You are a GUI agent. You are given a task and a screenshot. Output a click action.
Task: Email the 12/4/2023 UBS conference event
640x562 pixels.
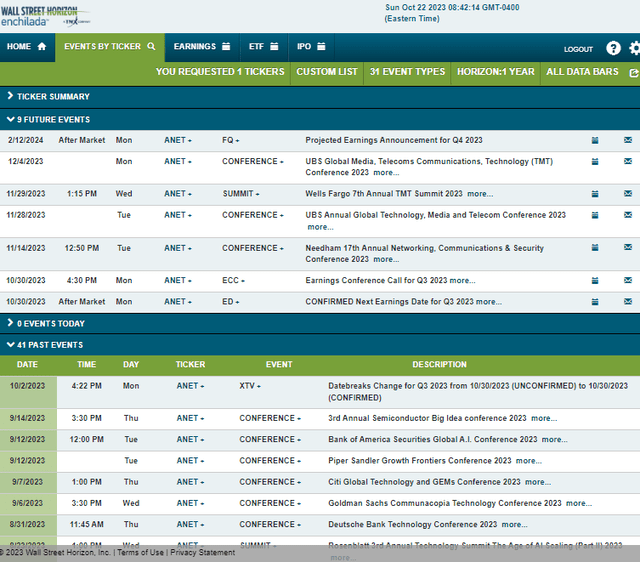point(628,161)
